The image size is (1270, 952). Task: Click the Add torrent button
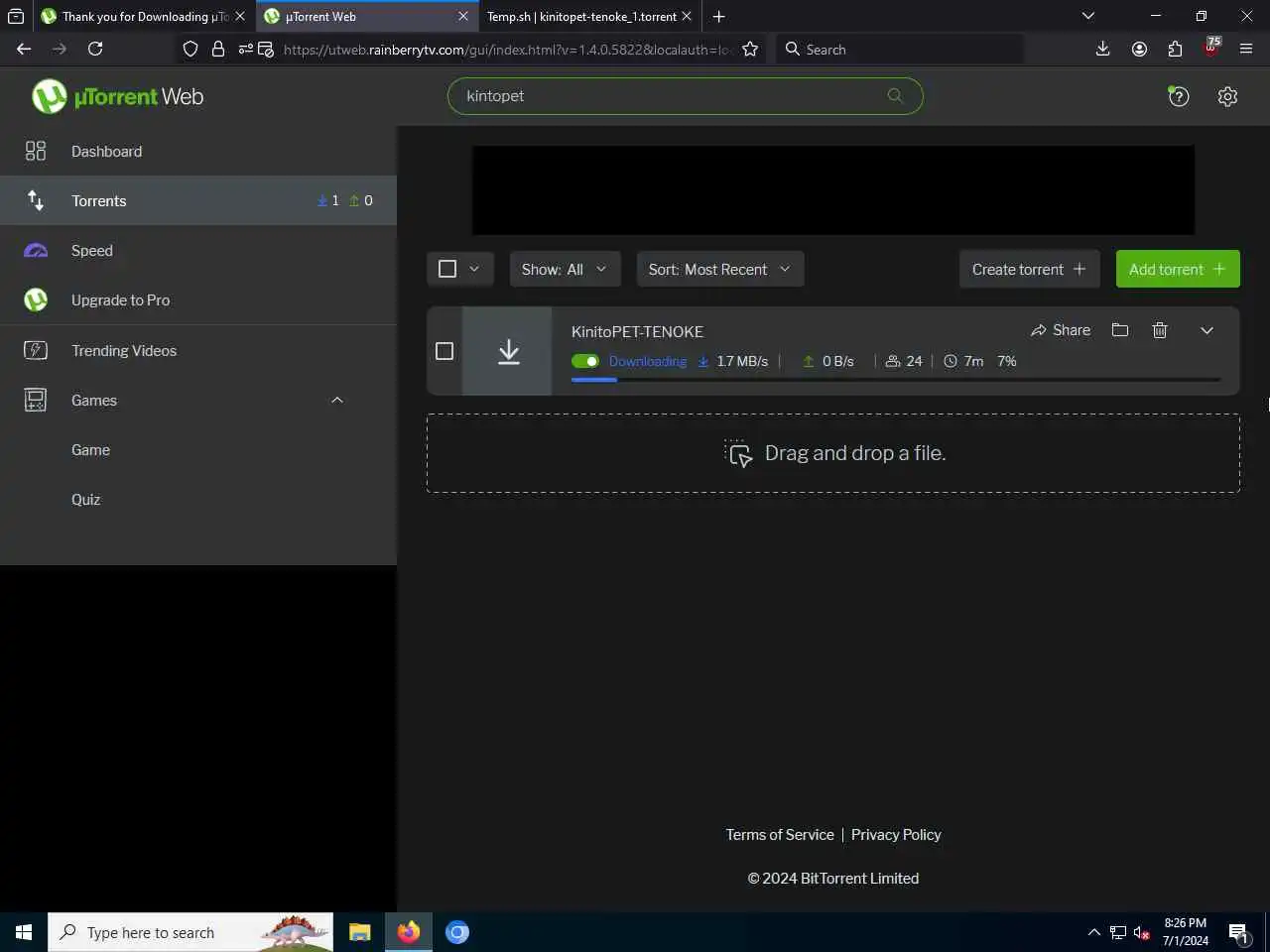(x=1178, y=269)
